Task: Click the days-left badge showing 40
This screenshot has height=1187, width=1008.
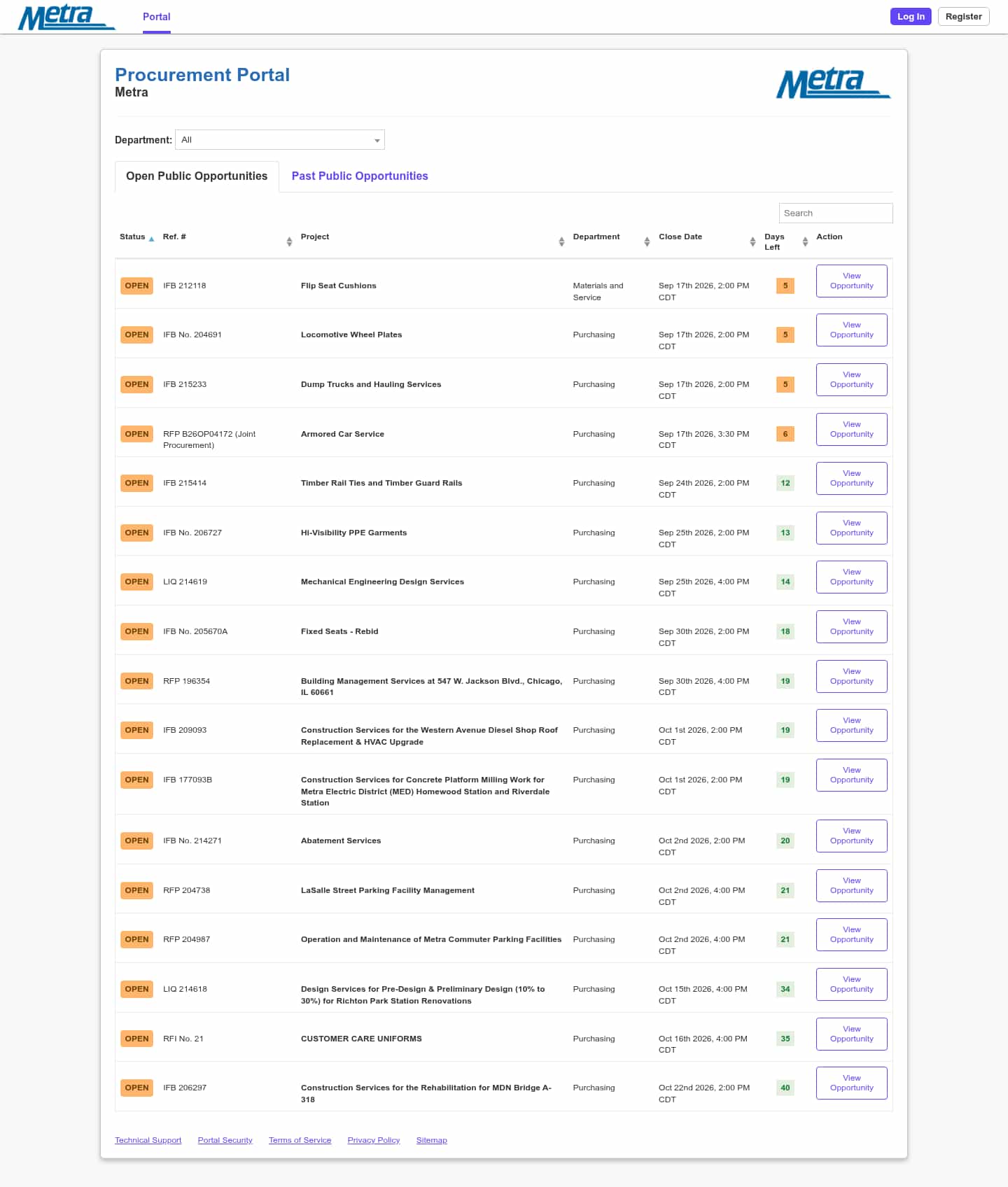Action: coord(785,1088)
